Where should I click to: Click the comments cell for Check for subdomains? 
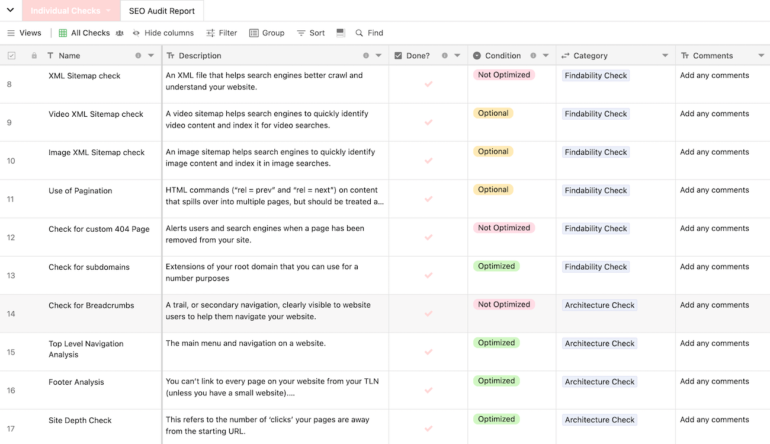715,267
